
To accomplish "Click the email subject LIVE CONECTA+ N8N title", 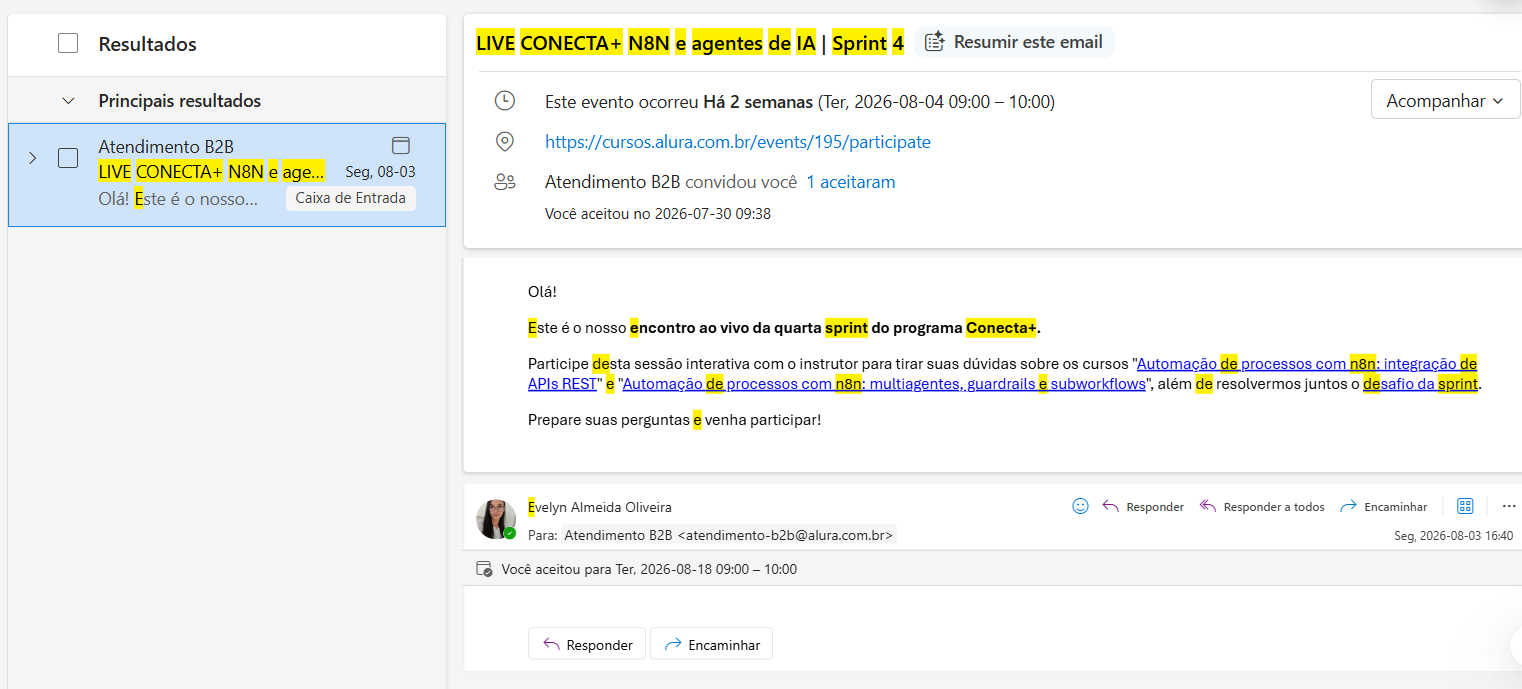I will (689, 42).
